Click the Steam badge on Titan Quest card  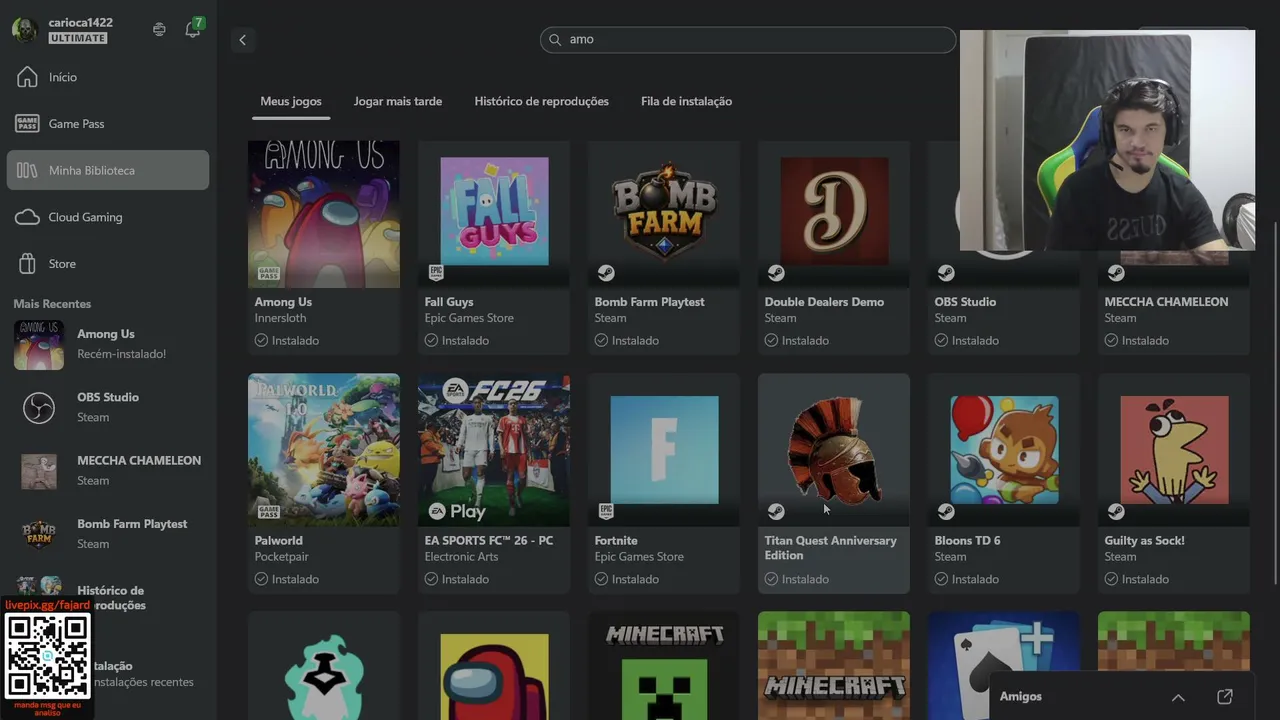click(x=776, y=512)
